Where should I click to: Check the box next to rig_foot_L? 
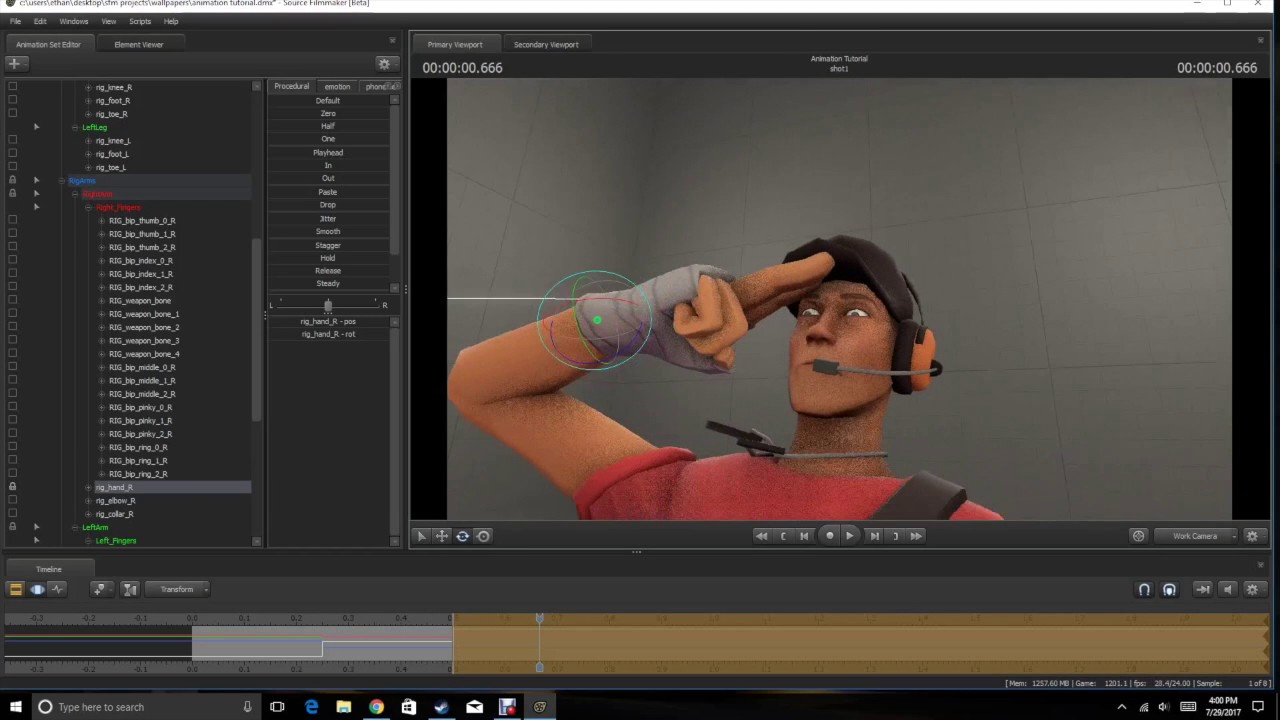point(12,154)
